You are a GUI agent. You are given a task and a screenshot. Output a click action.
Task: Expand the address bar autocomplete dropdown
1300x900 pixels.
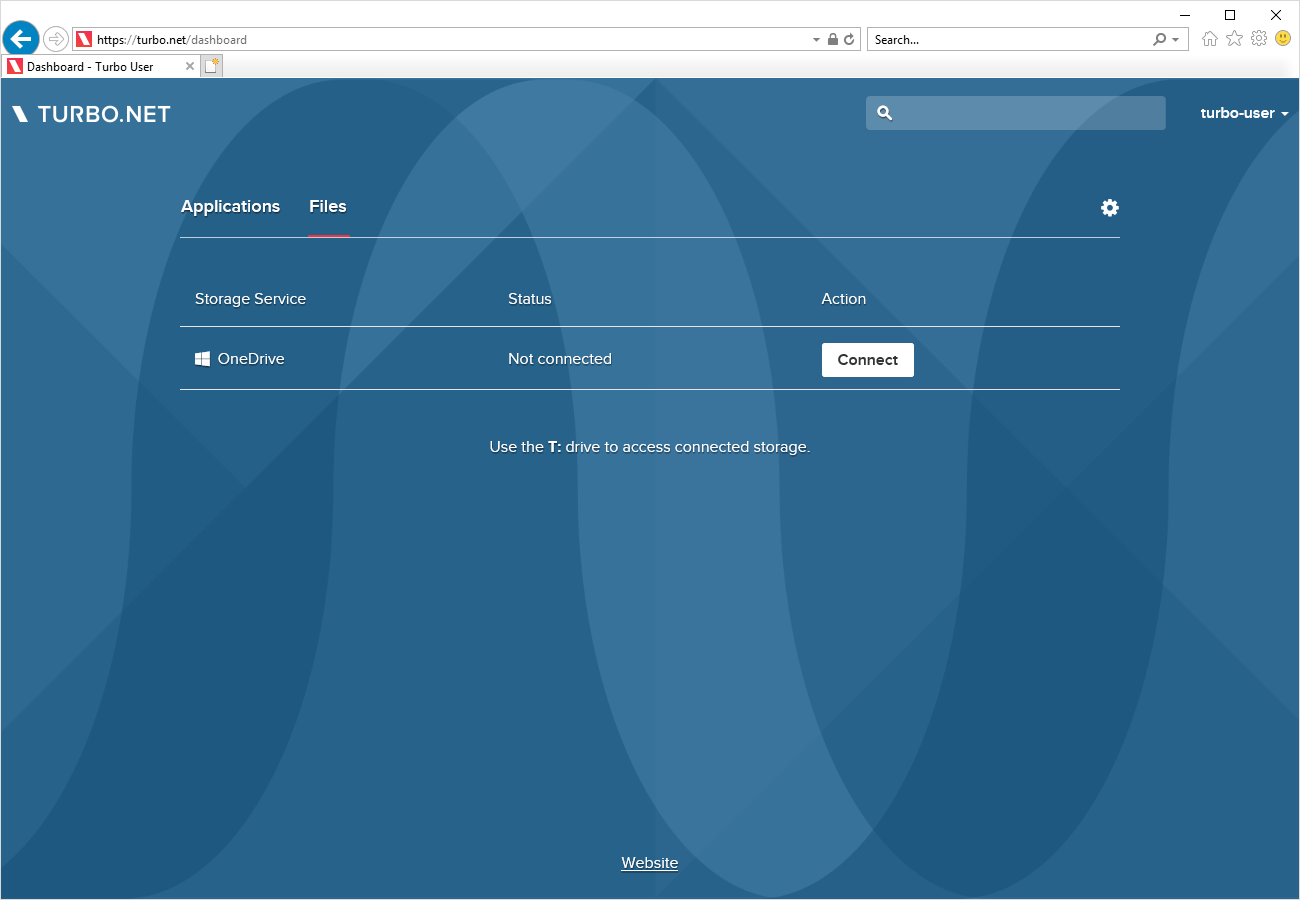[815, 39]
